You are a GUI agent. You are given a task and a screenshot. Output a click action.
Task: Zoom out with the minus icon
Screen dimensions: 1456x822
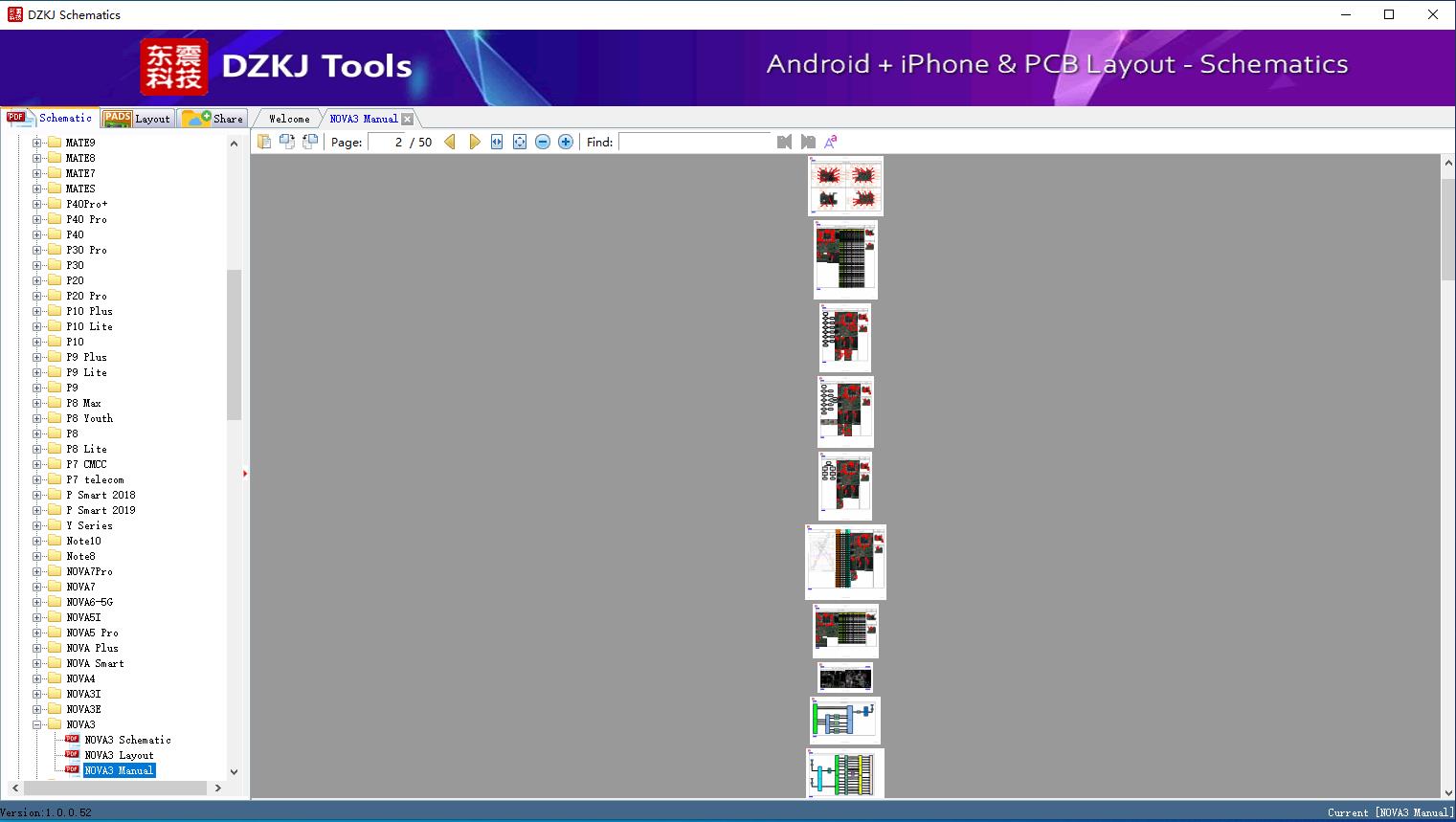click(543, 142)
